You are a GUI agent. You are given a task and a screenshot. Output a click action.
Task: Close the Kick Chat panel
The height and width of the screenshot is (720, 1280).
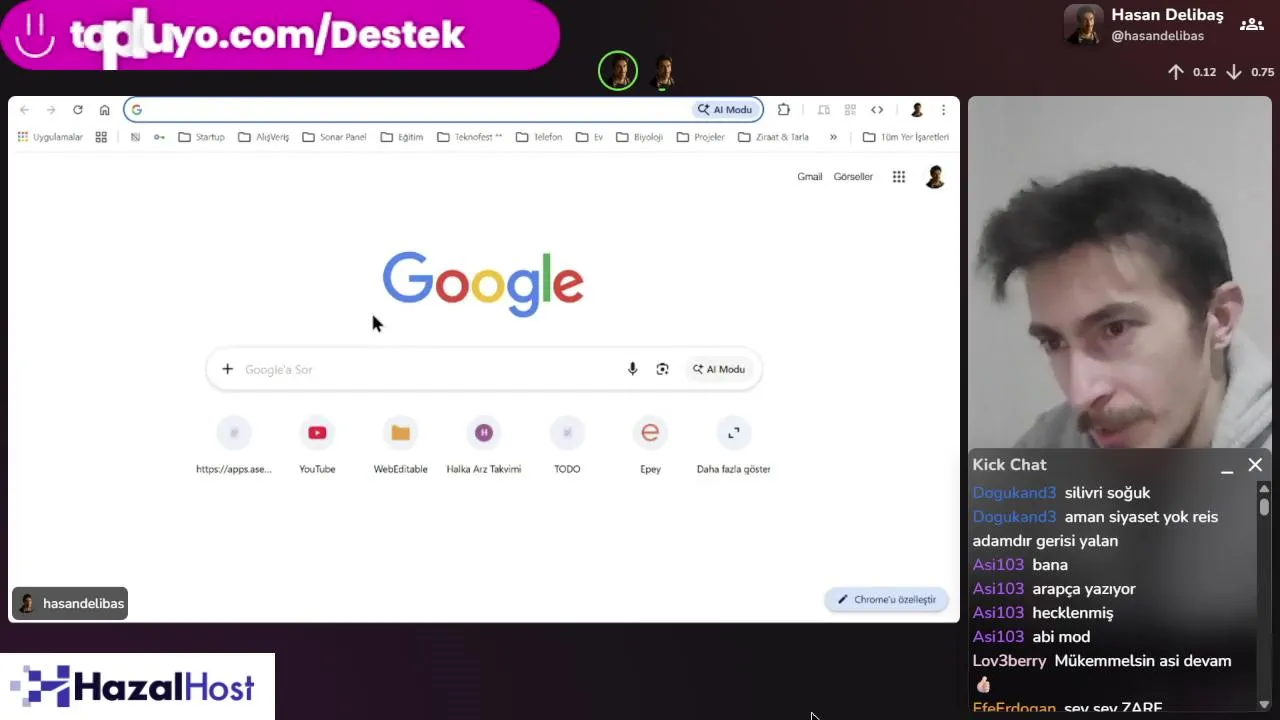pos(1255,465)
